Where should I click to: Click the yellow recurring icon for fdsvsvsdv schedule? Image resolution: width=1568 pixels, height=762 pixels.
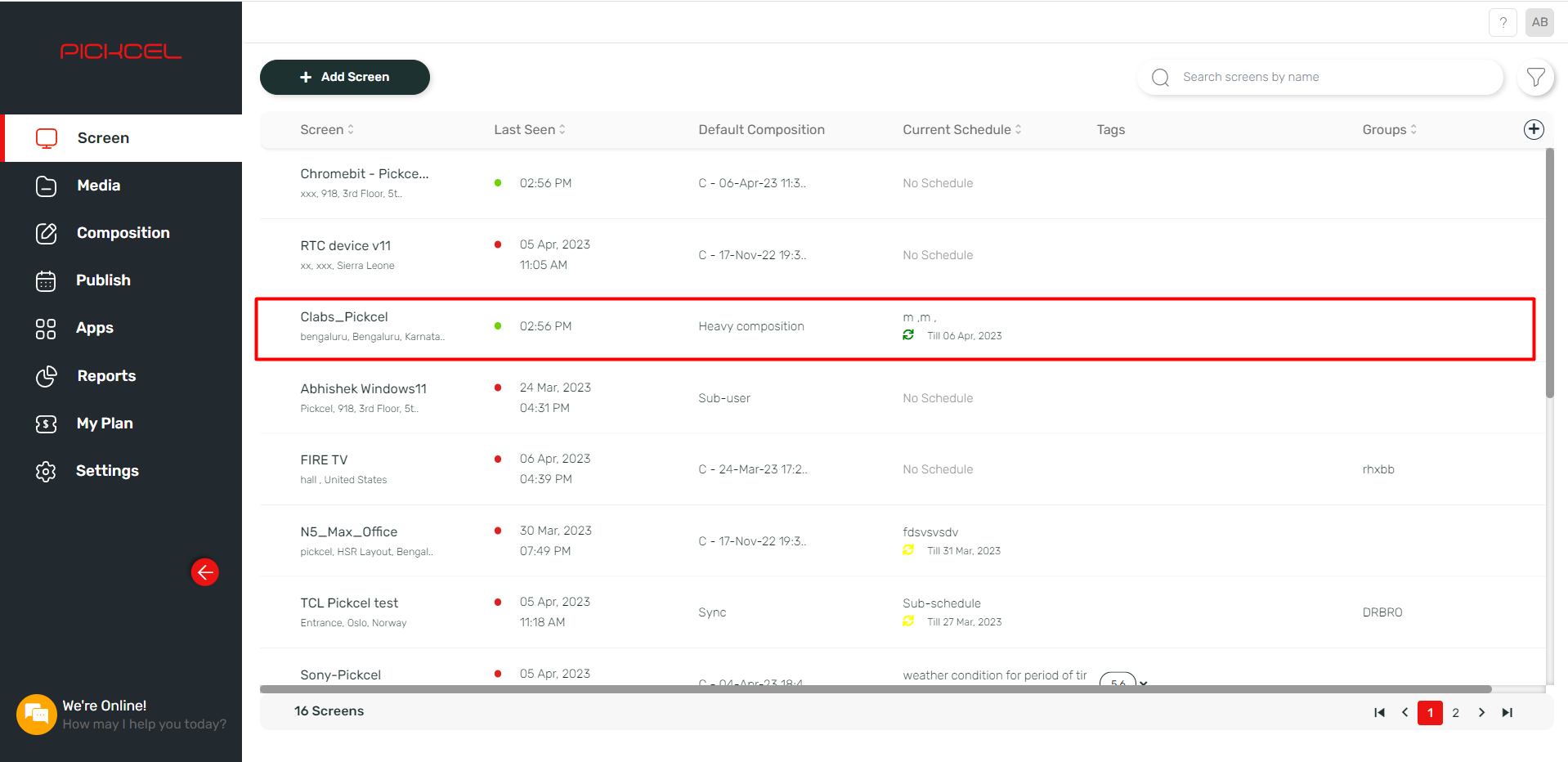click(908, 550)
